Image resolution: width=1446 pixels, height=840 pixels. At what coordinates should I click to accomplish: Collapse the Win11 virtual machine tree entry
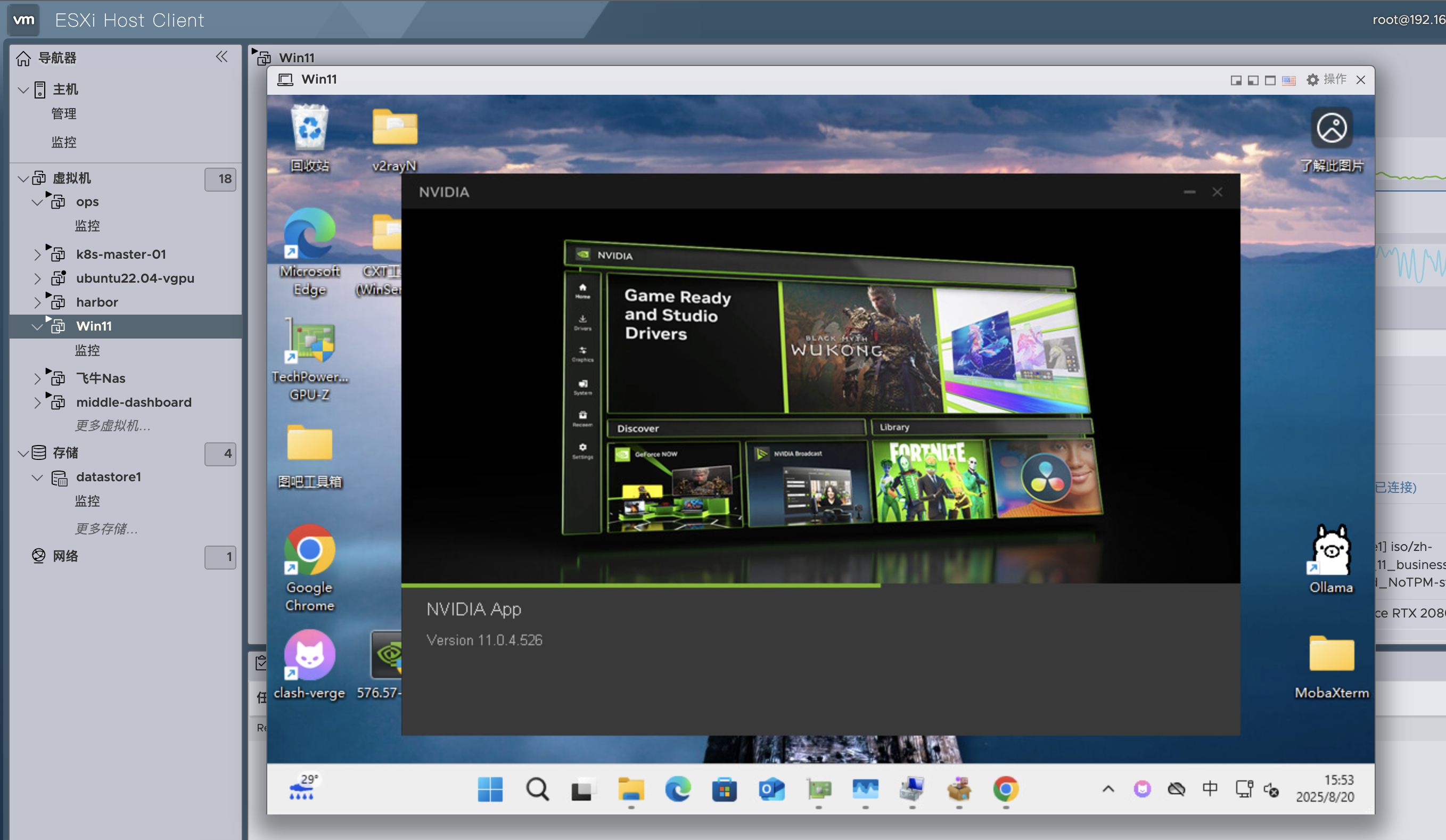[x=38, y=326]
